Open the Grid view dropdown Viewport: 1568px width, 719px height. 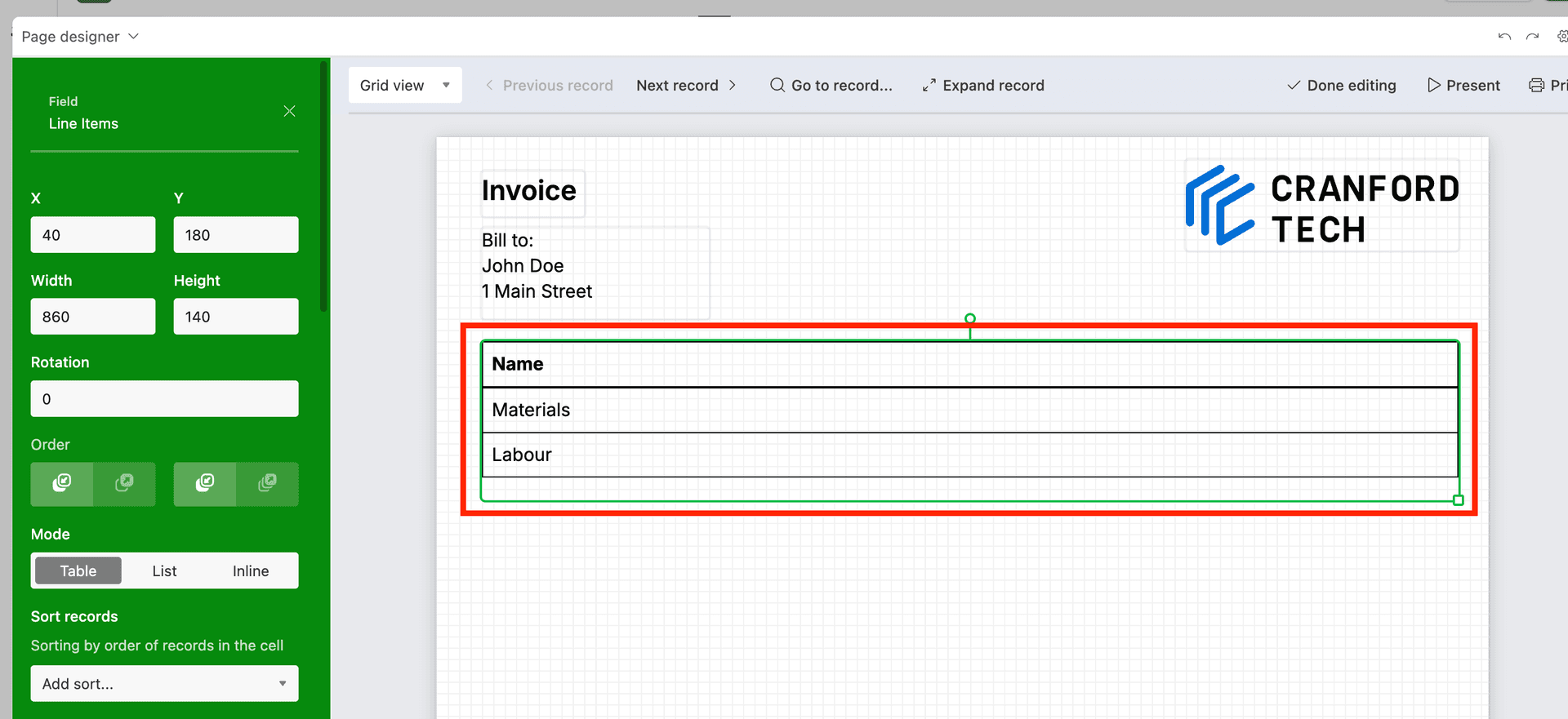pyautogui.click(x=405, y=85)
